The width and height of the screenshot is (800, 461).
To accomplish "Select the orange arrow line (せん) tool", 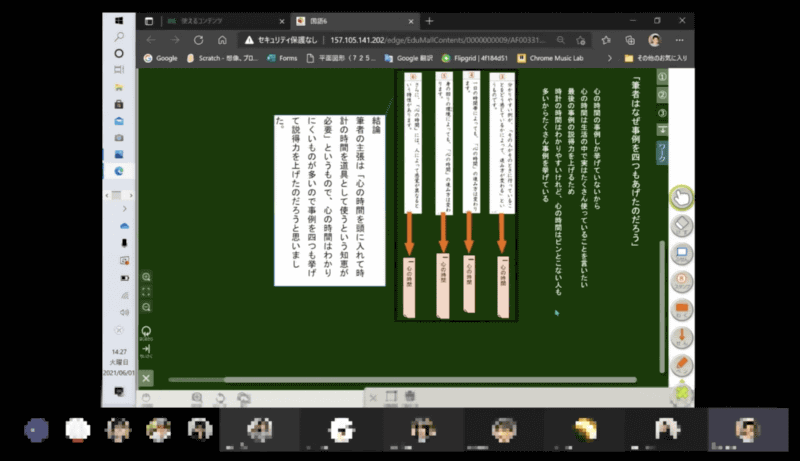I will [x=682, y=337].
